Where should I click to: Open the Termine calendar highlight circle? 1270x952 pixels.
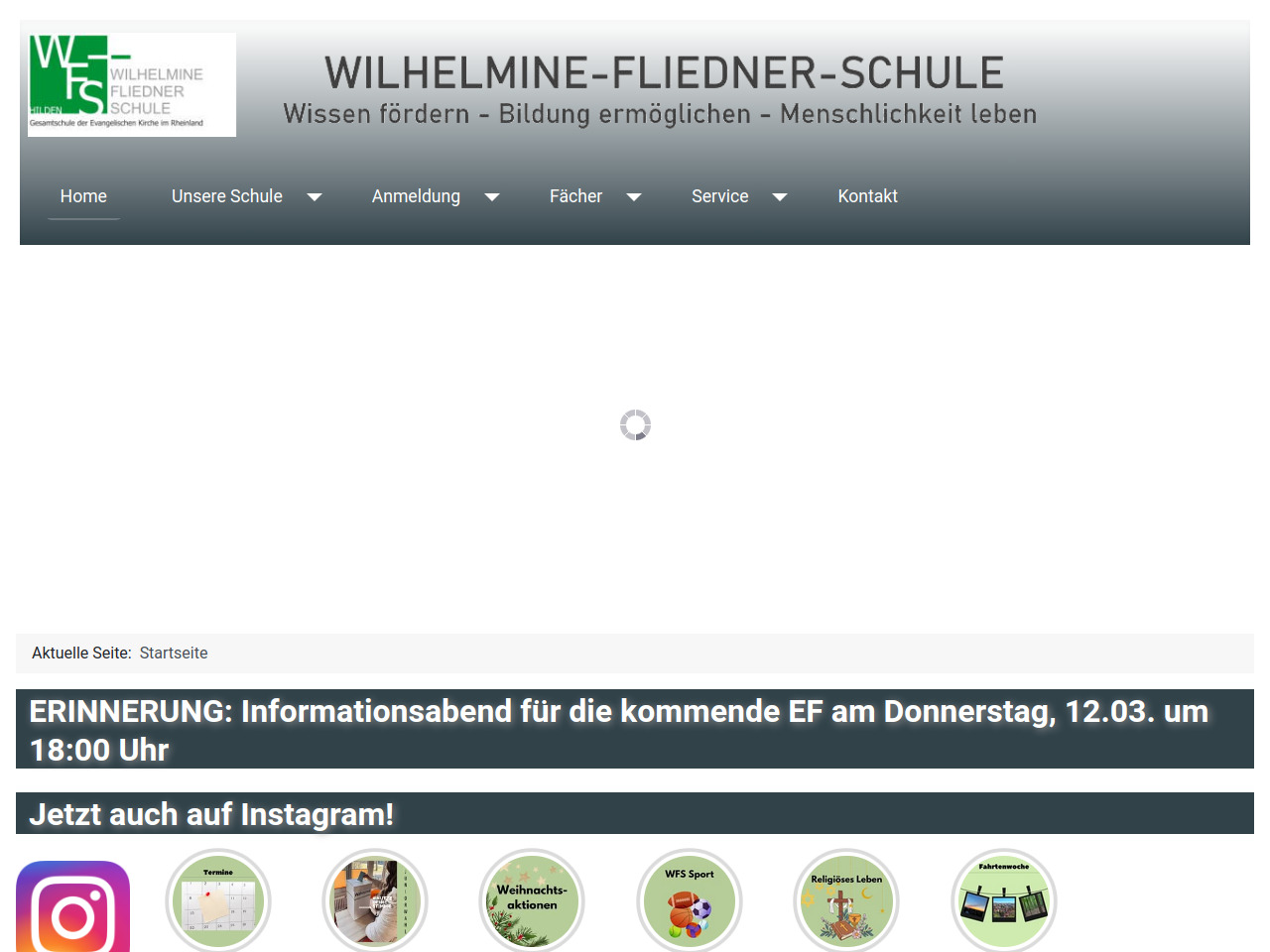(218, 901)
